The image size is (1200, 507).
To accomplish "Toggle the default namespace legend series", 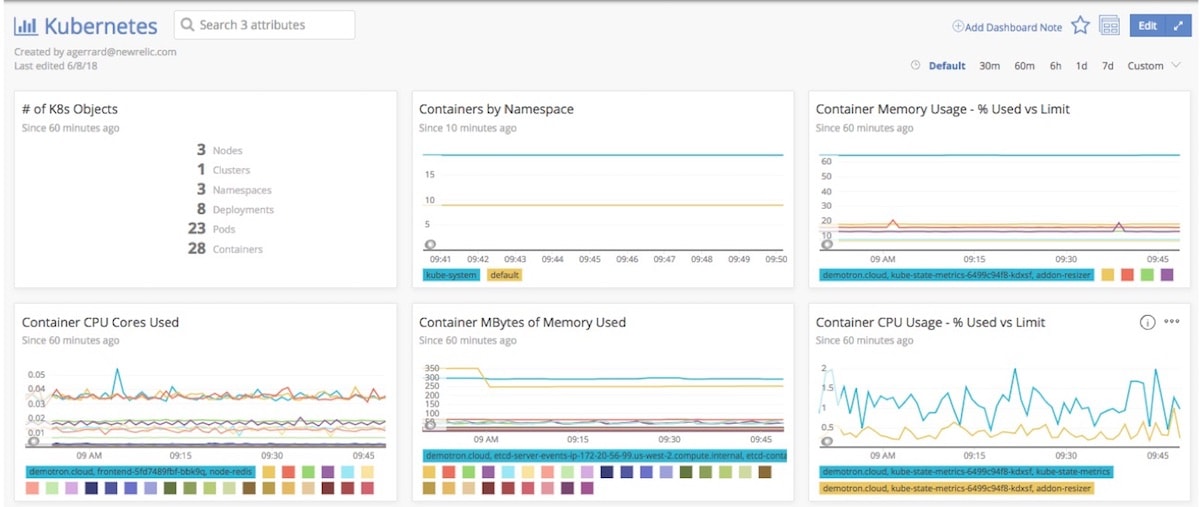I will click(x=505, y=274).
